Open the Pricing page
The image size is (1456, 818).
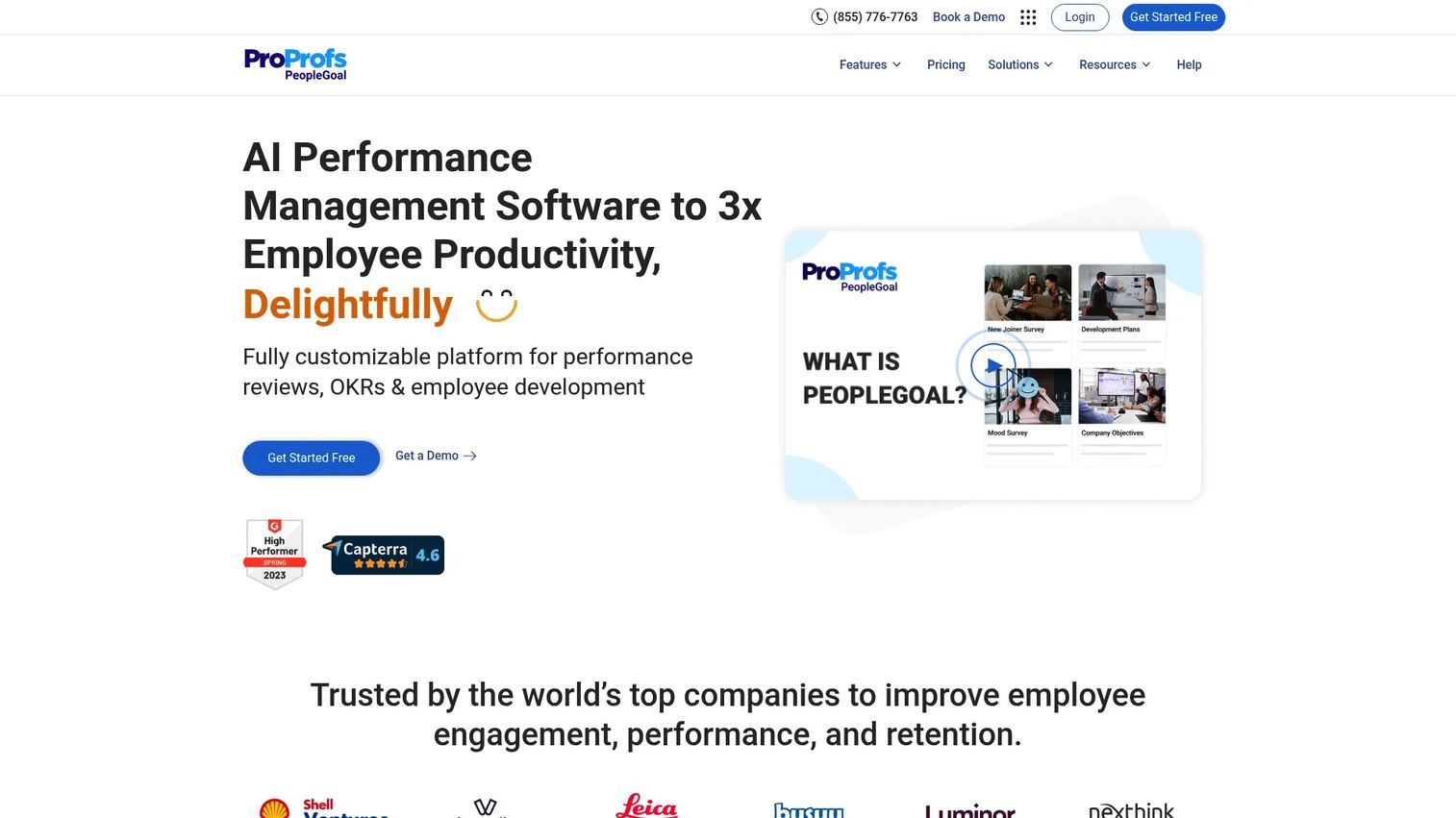tap(945, 64)
